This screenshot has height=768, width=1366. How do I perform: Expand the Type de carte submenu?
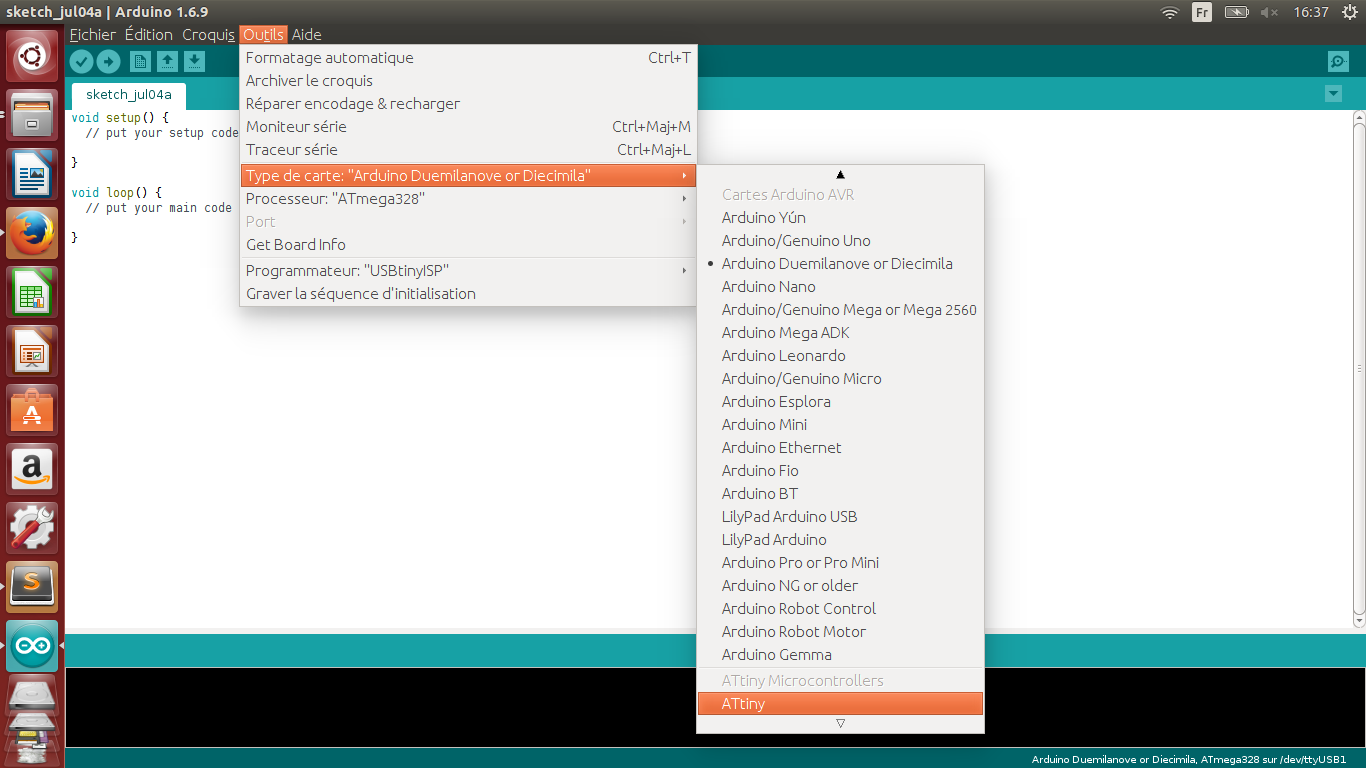pyautogui.click(x=468, y=176)
